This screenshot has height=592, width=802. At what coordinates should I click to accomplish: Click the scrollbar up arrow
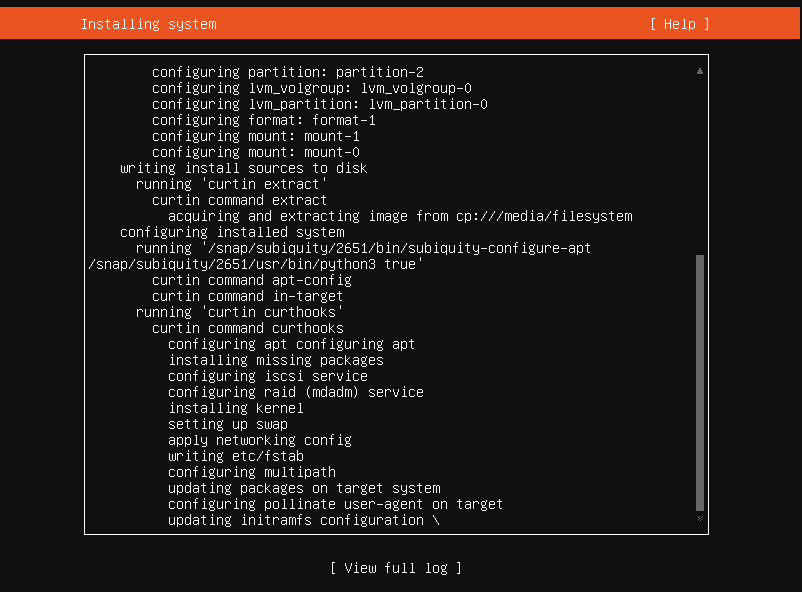click(700, 71)
